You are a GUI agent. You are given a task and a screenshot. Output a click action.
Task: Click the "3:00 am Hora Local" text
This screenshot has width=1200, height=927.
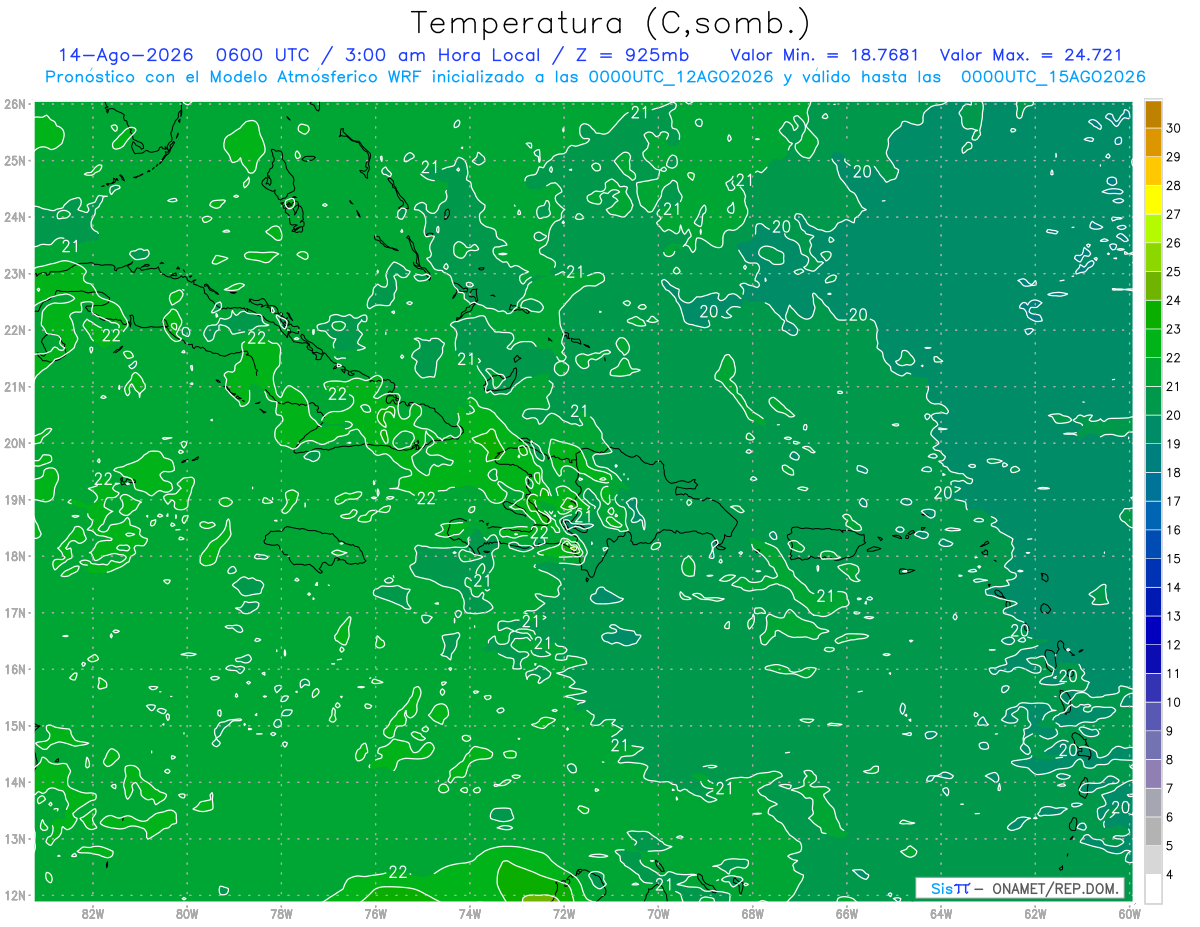coord(441,55)
